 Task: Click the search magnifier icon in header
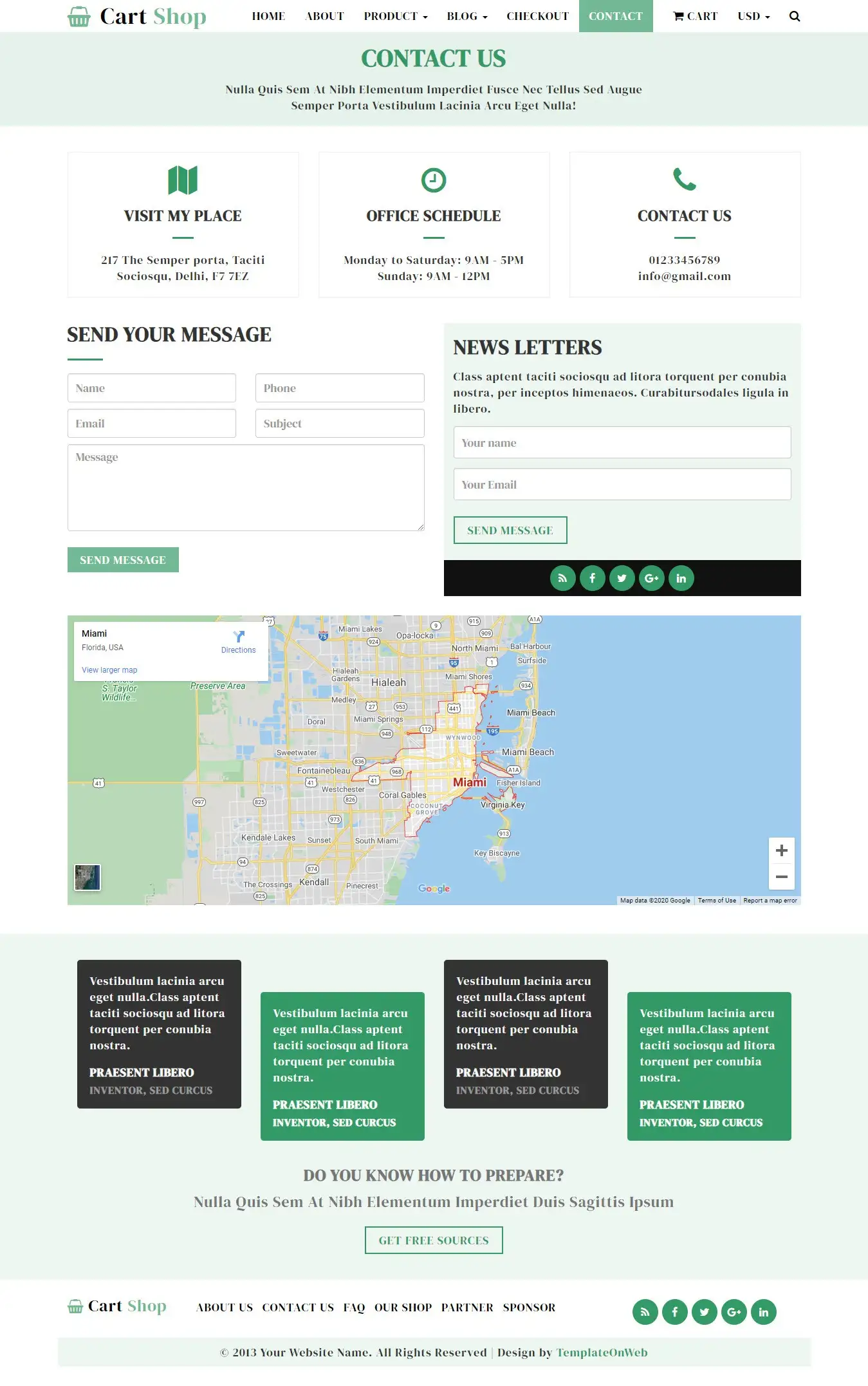(x=795, y=16)
